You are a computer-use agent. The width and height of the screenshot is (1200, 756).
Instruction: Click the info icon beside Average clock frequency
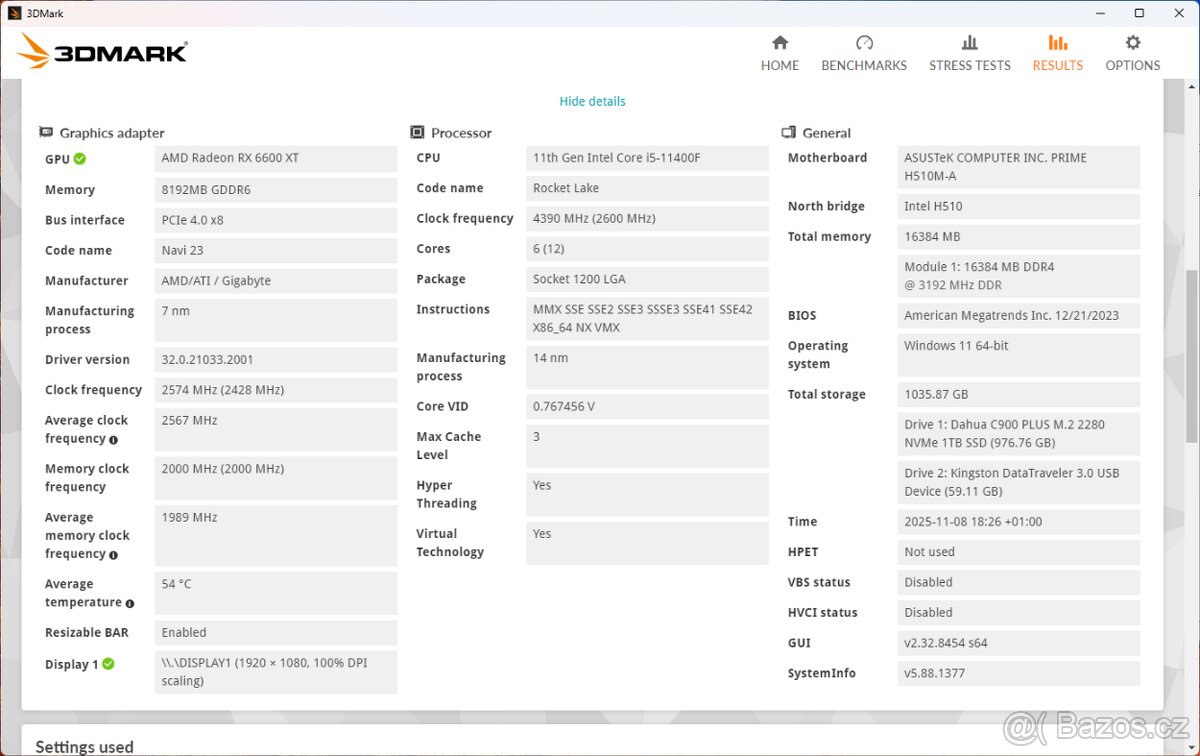pos(113,440)
